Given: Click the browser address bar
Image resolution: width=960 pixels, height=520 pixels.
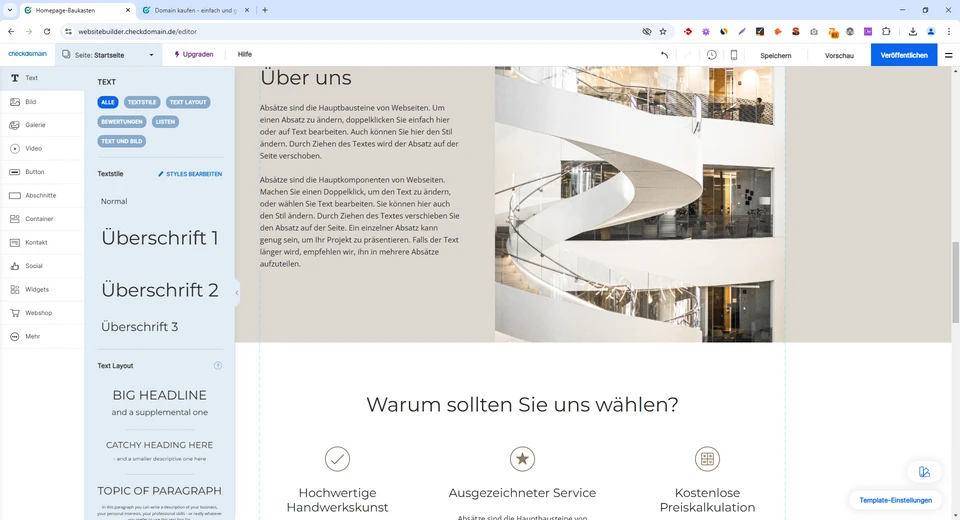Looking at the screenshot, I should click(x=355, y=31).
